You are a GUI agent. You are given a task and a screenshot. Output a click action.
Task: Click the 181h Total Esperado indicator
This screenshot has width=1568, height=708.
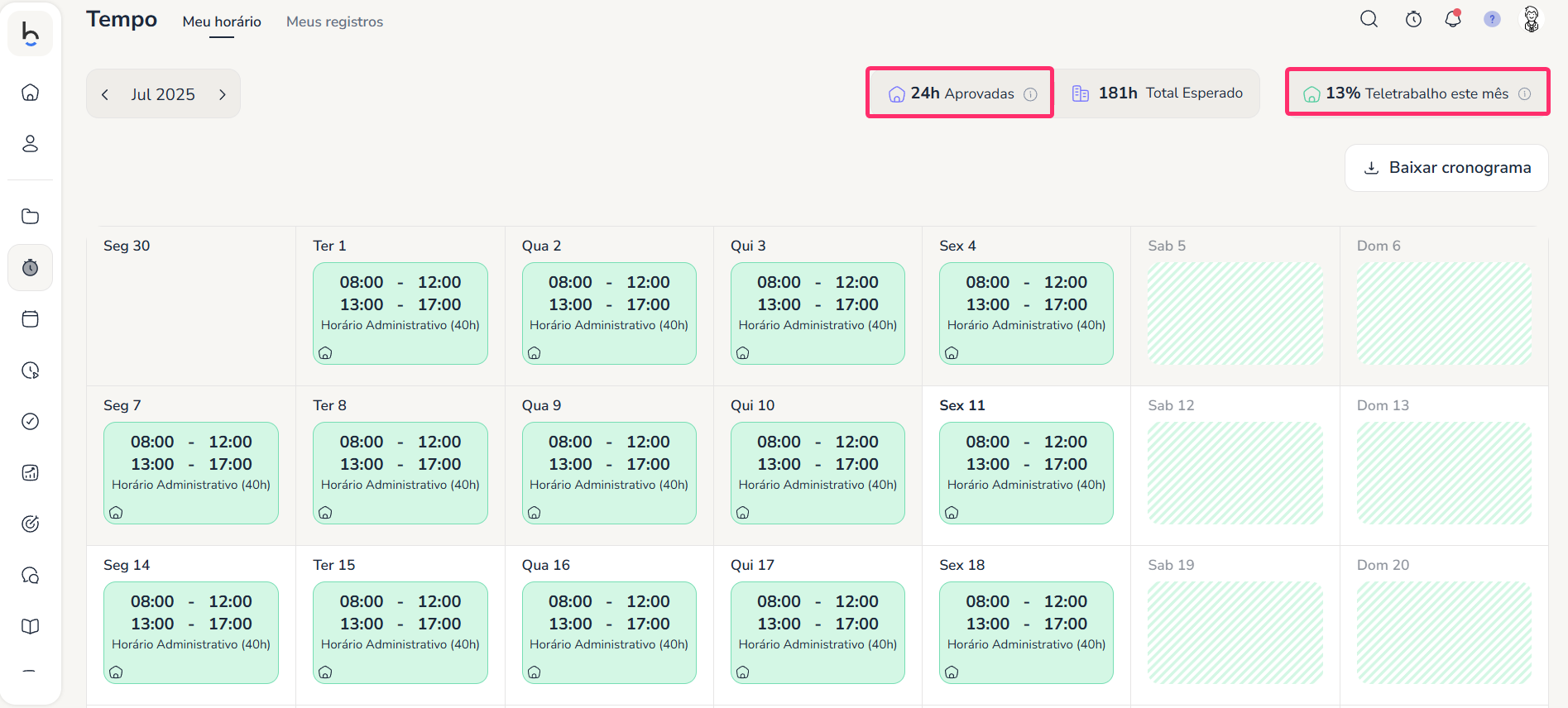coord(1157,93)
